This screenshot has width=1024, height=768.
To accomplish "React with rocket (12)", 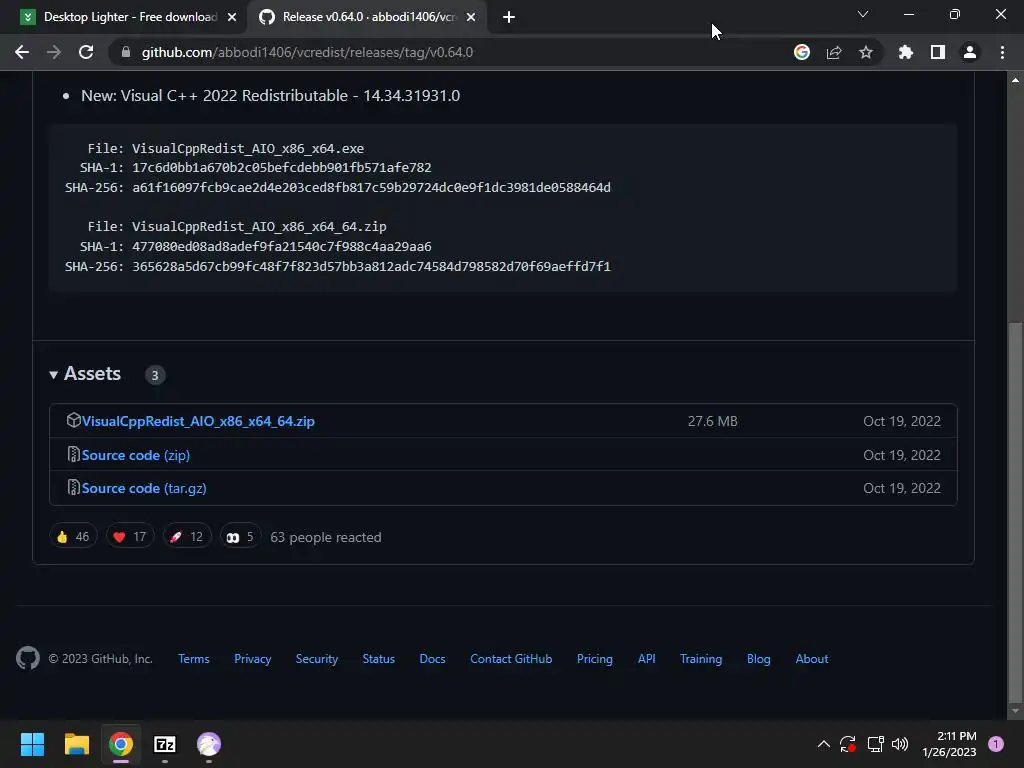I will [187, 537].
